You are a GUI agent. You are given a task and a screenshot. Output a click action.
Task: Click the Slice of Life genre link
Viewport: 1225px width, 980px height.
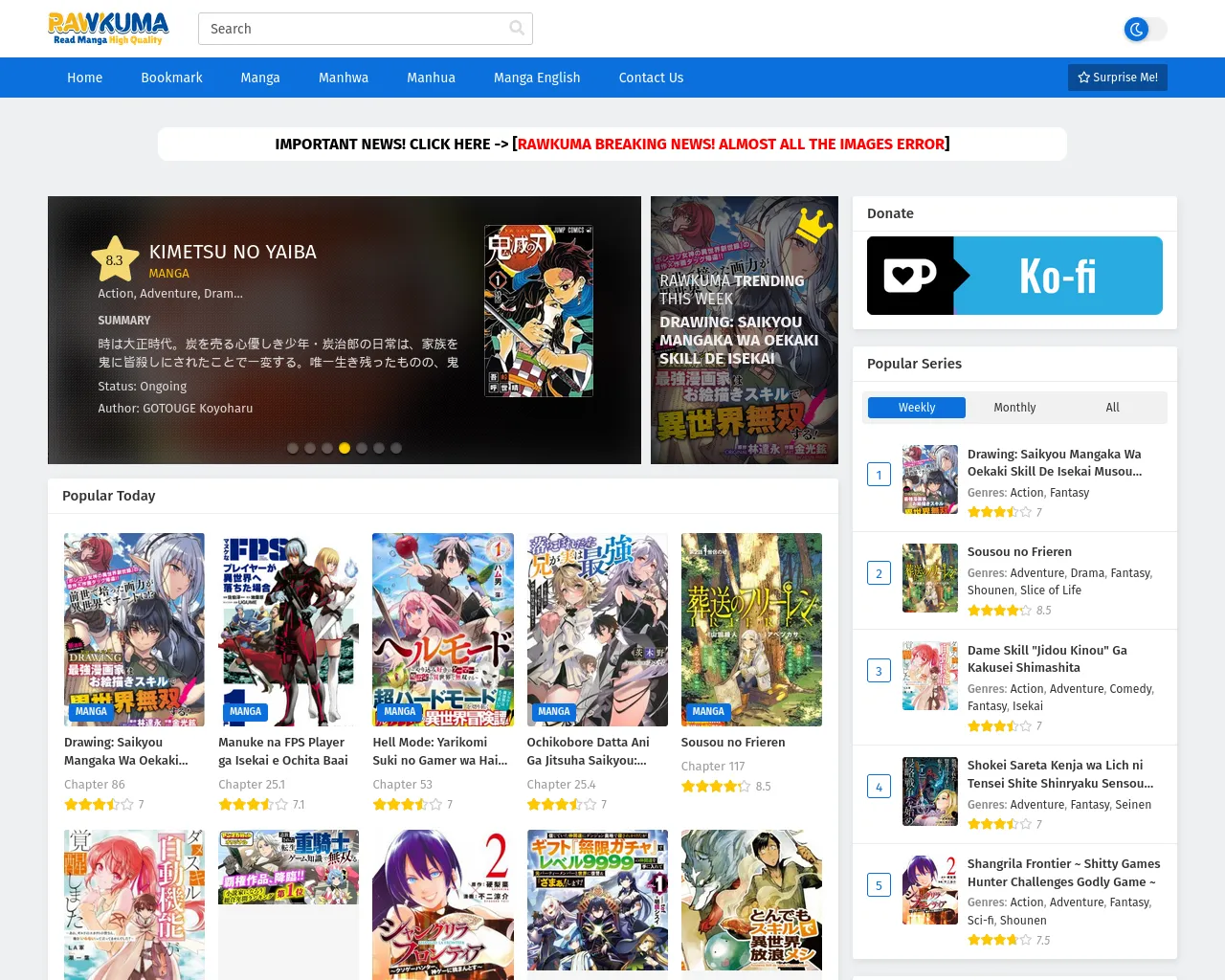click(1051, 590)
